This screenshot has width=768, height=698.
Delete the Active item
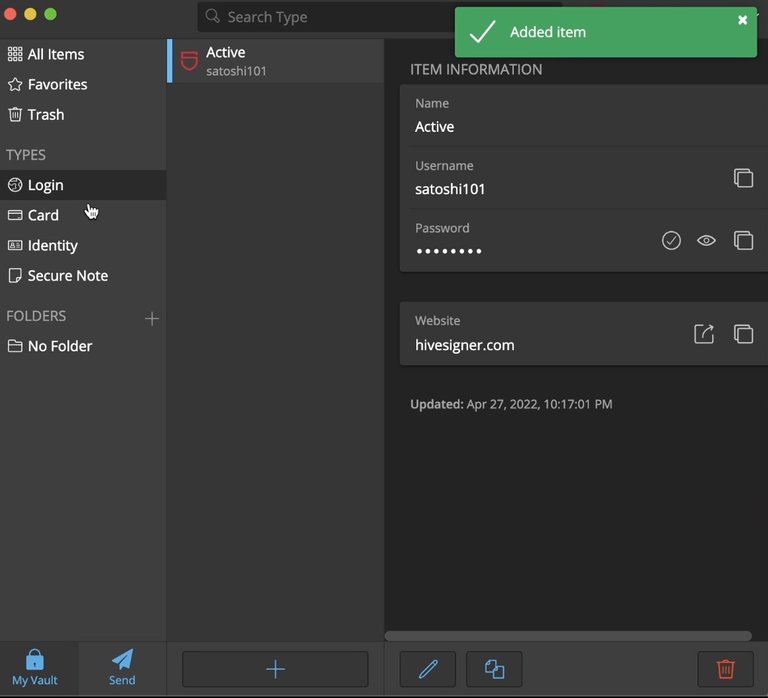[725, 669]
